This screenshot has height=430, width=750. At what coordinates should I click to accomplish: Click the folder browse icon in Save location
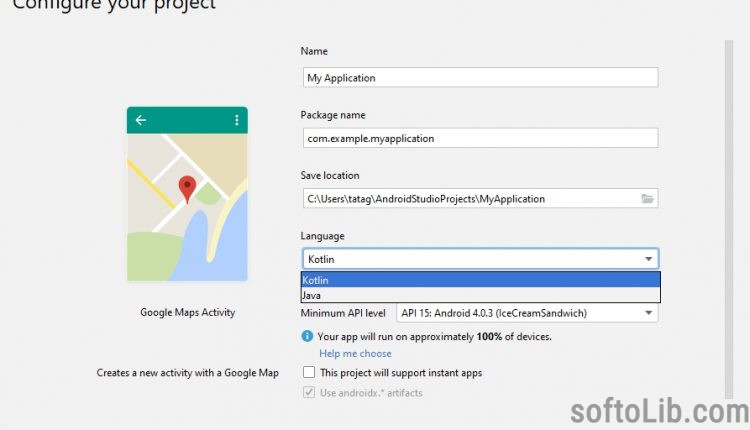coord(647,198)
